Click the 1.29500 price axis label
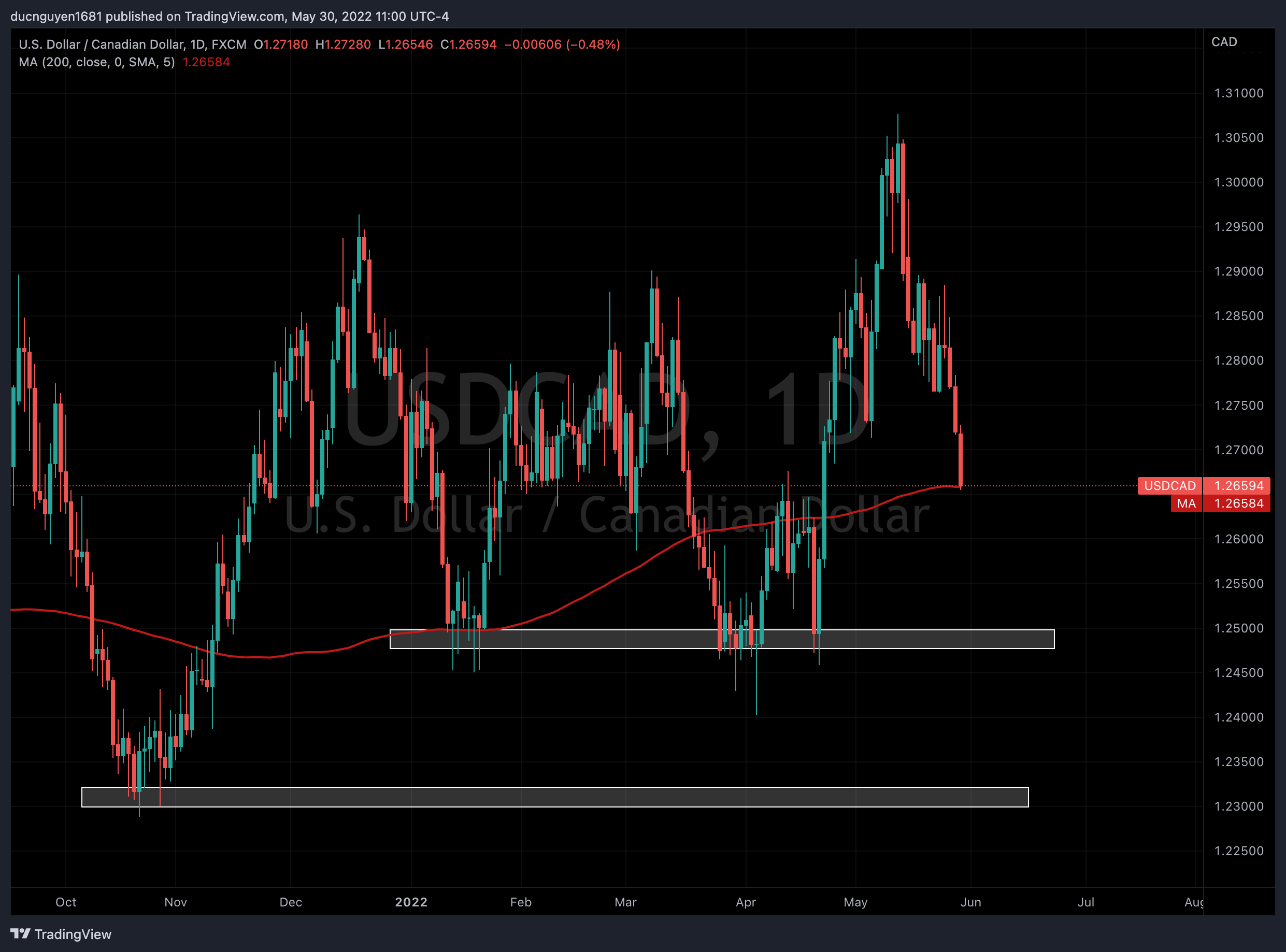Image resolution: width=1286 pixels, height=952 pixels. click(1239, 227)
